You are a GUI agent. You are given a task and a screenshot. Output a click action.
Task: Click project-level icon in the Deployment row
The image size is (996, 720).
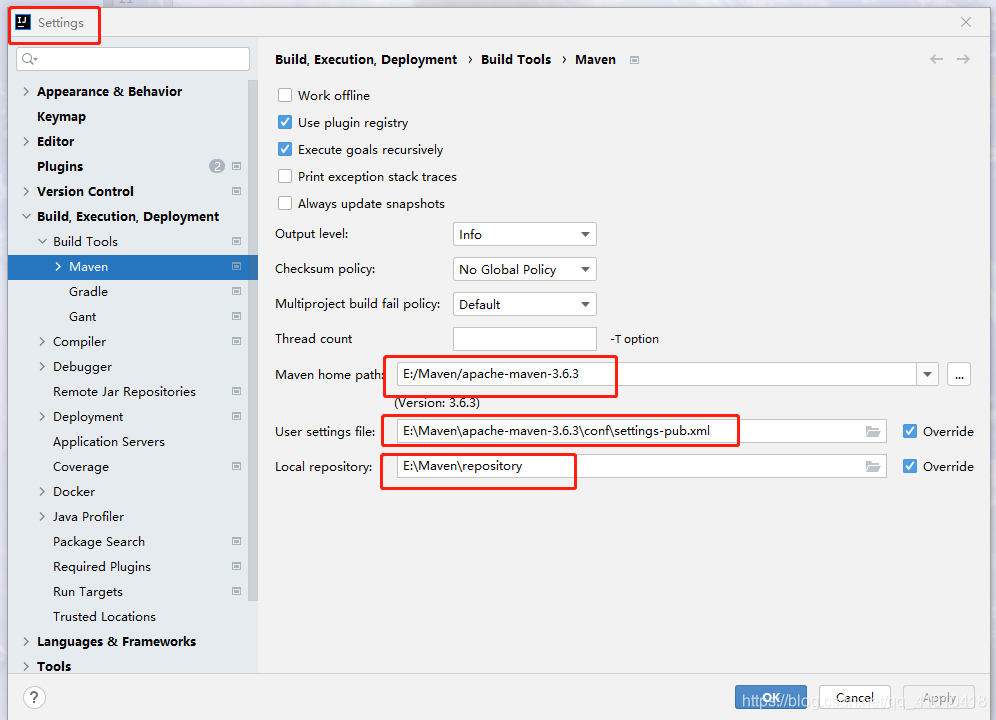coord(236,416)
